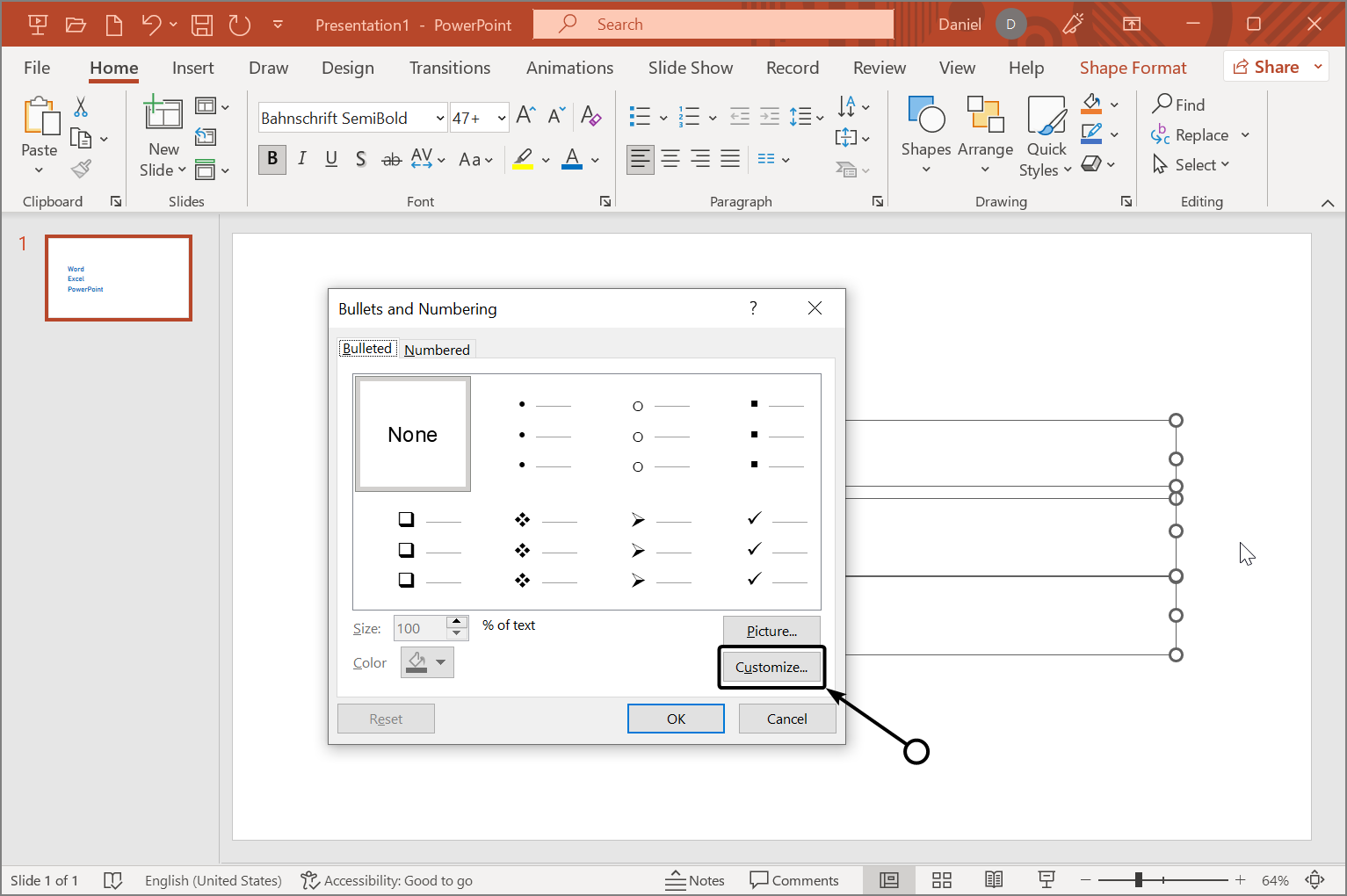Toggle Bold formatting button
The image size is (1347, 896).
point(272,159)
